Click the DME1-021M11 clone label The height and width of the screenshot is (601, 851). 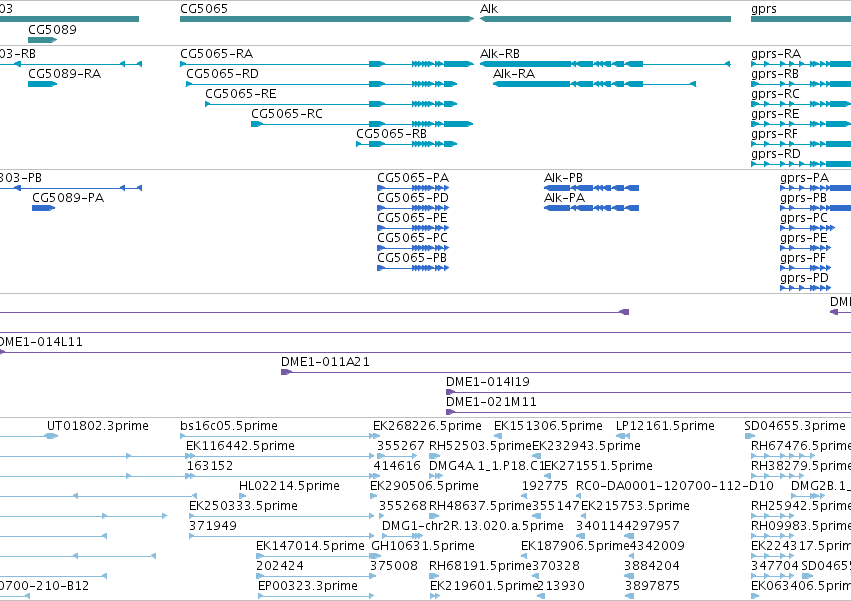tap(491, 402)
